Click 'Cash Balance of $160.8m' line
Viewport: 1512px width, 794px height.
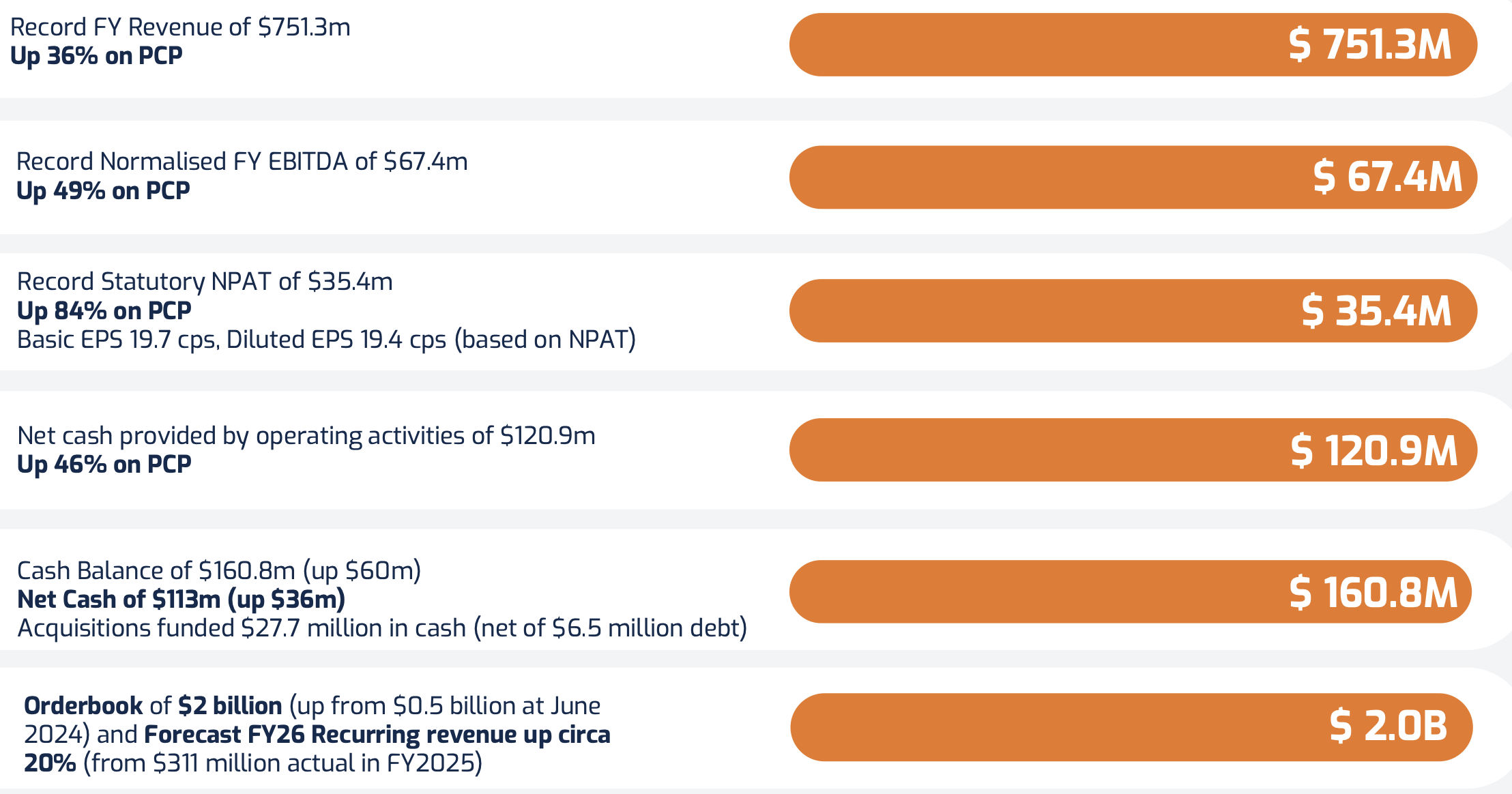pos(218,570)
